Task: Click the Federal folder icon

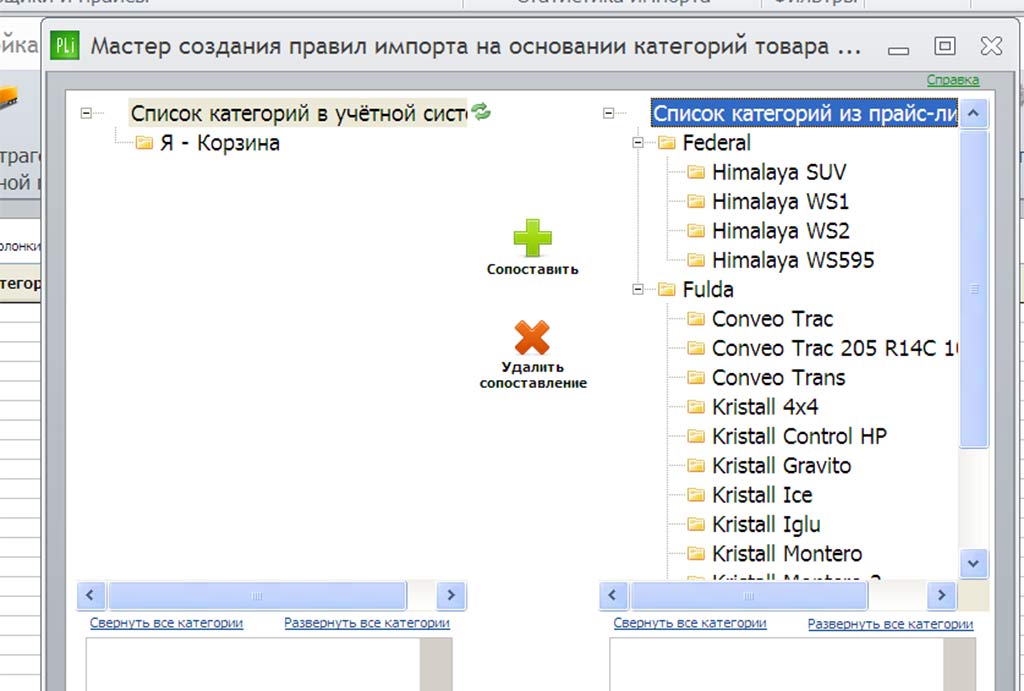Action: click(x=666, y=142)
